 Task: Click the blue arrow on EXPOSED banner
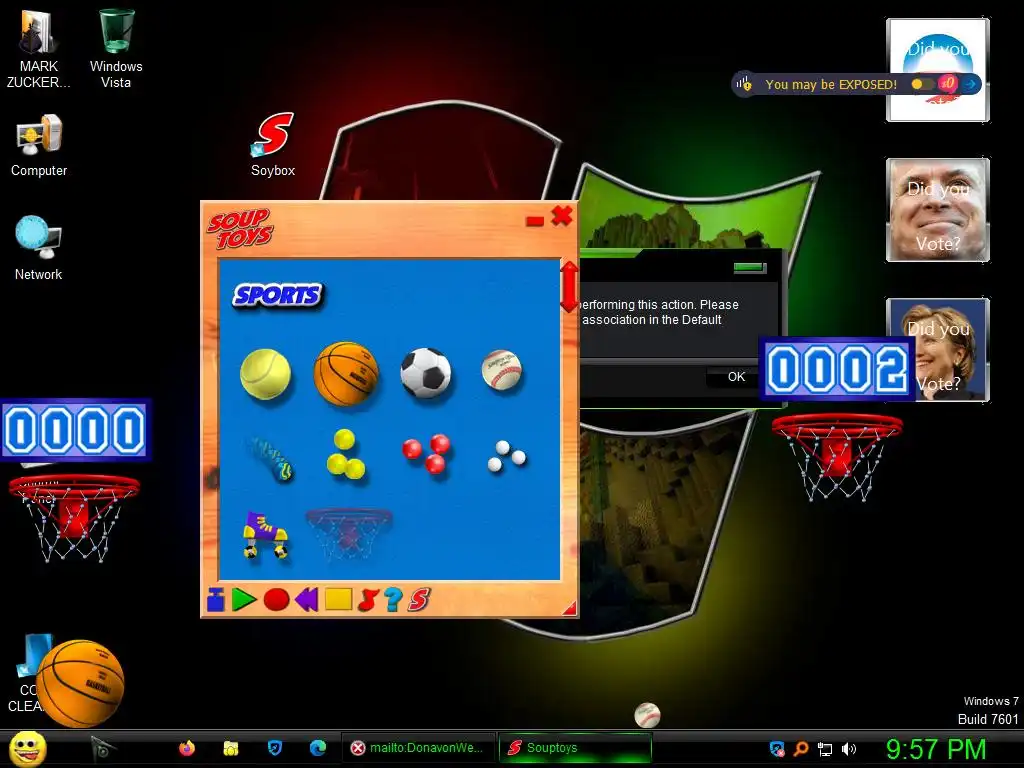pyautogui.click(x=971, y=84)
